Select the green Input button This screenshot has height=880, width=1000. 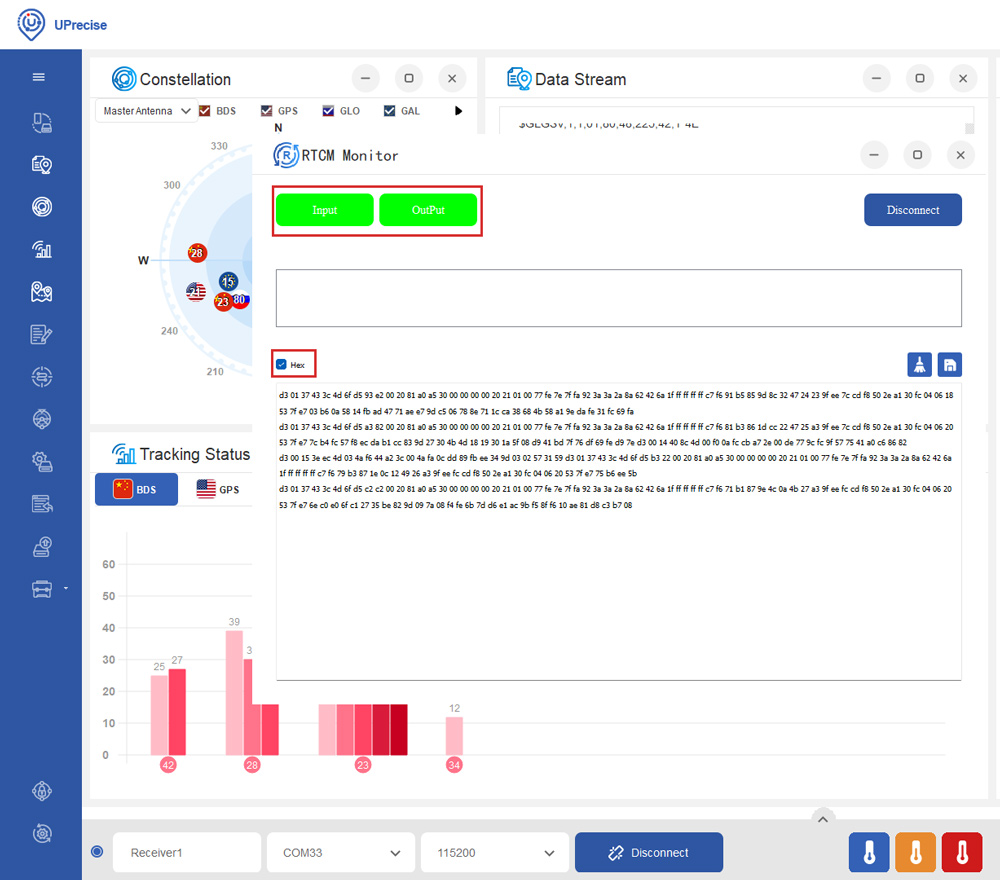[324, 210]
